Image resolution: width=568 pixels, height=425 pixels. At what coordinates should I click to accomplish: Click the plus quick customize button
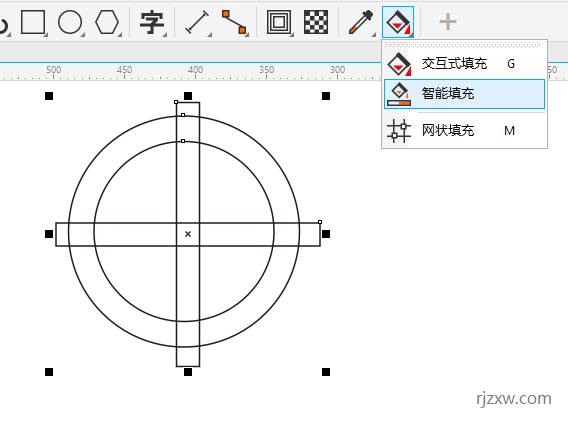(448, 22)
